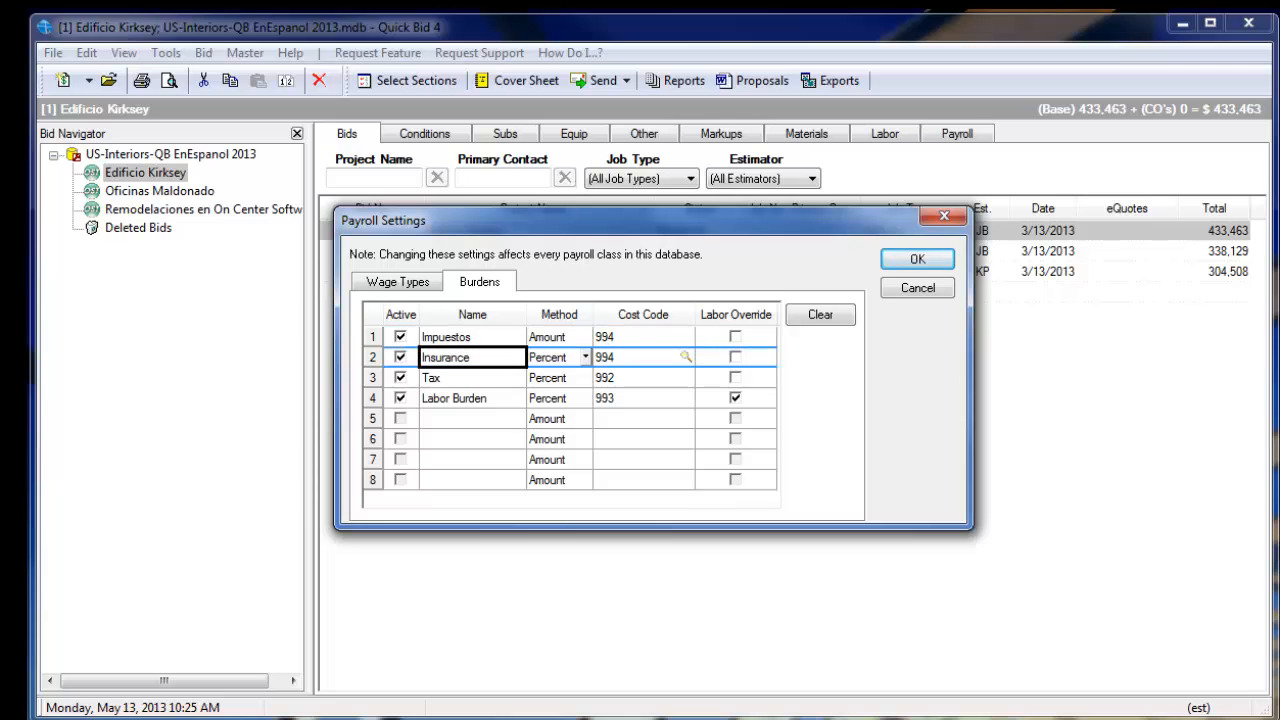The image size is (1280, 720).
Task: Click the Clear button in Burdens tab
Action: (820, 314)
